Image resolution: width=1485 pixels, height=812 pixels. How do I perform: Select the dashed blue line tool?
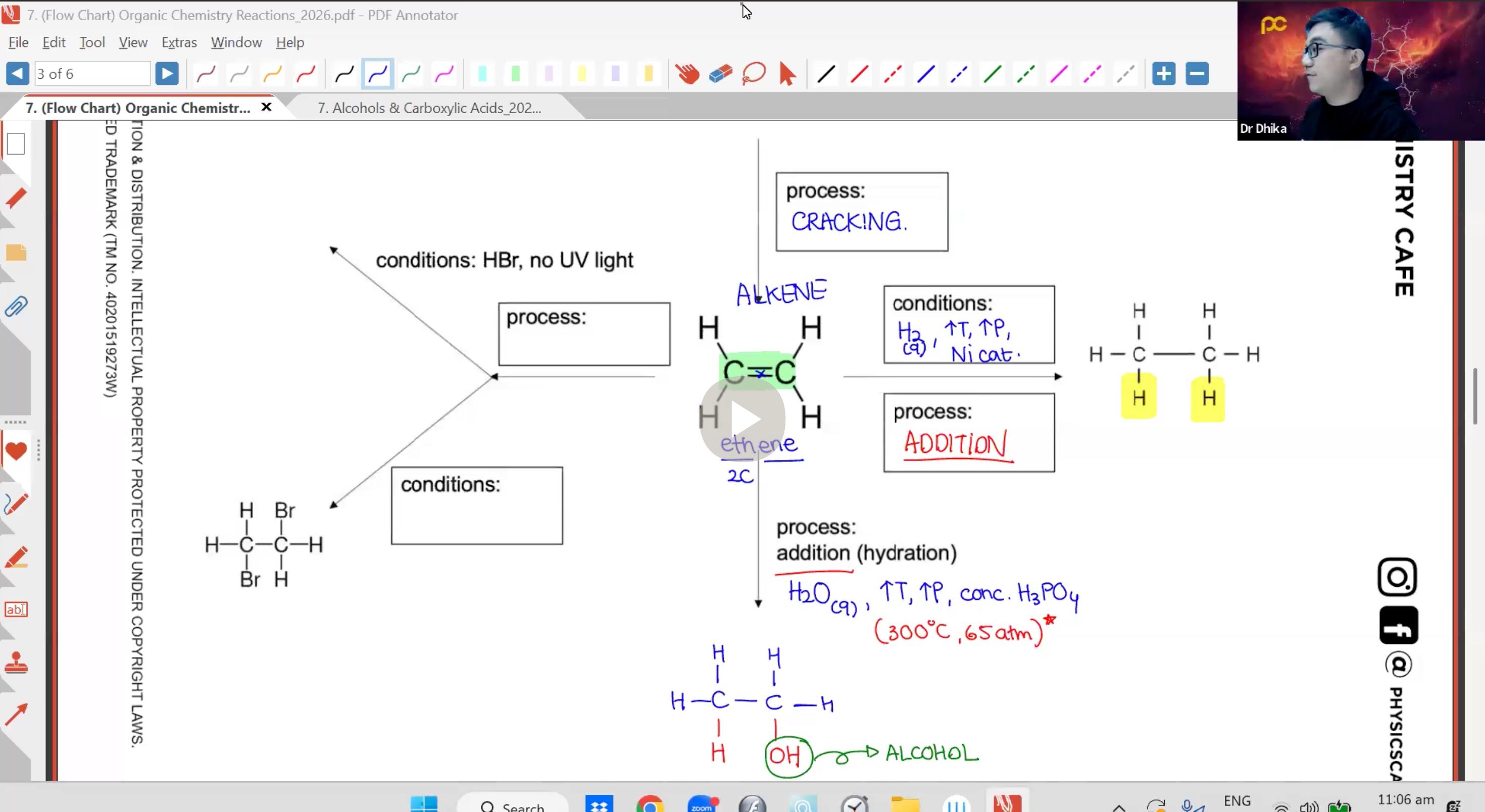point(959,74)
